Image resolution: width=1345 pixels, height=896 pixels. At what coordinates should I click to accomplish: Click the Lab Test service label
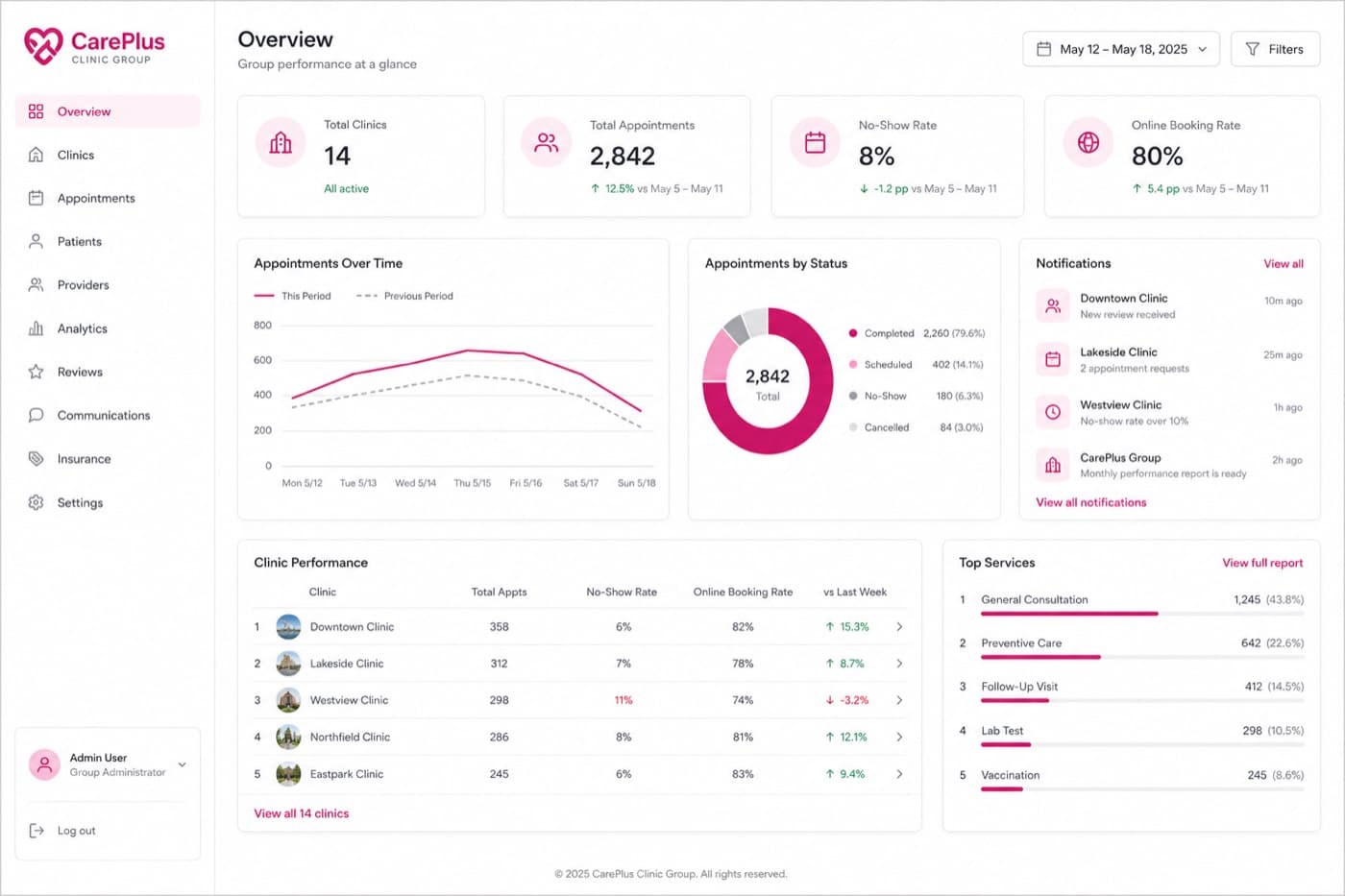[1002, 731]
